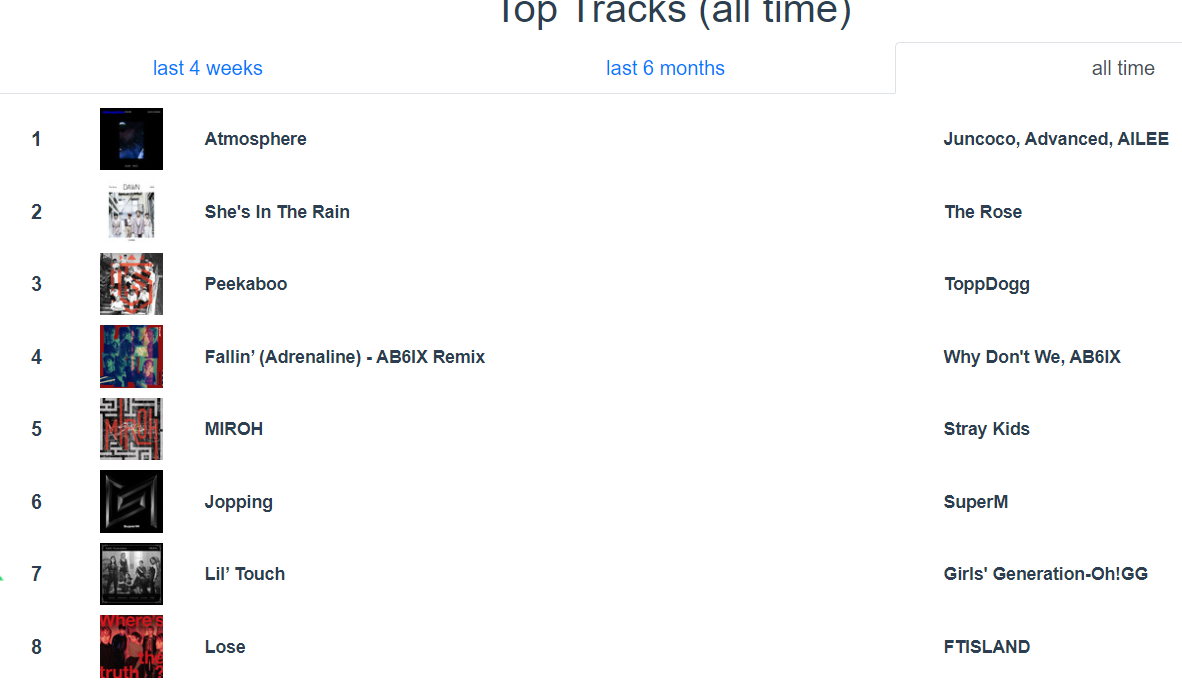
Task: Select the Jopping SuperM logo cover
Action: (x=131, y=501)
